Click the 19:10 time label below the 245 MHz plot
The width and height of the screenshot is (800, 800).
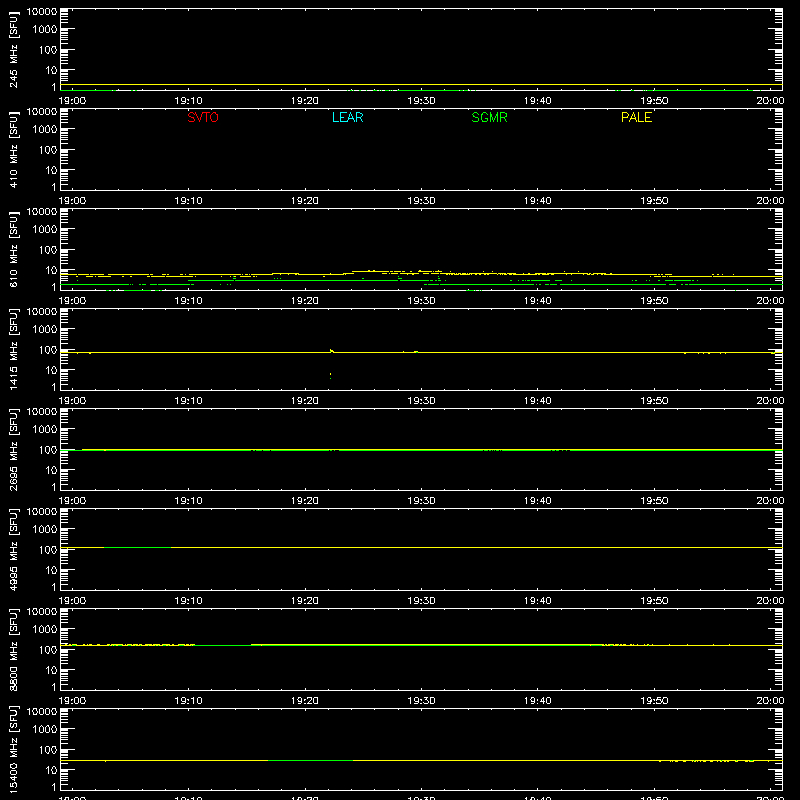coord(188,101)
